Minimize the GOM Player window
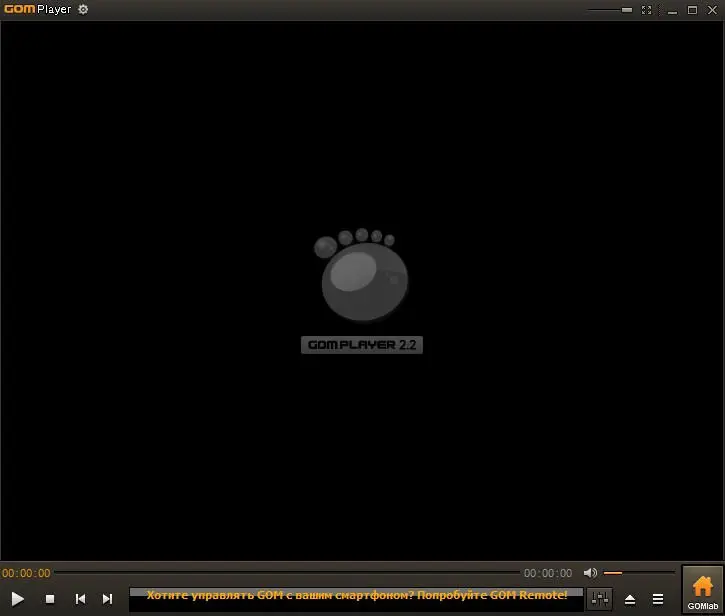725x616 pixels. point(672,10)
